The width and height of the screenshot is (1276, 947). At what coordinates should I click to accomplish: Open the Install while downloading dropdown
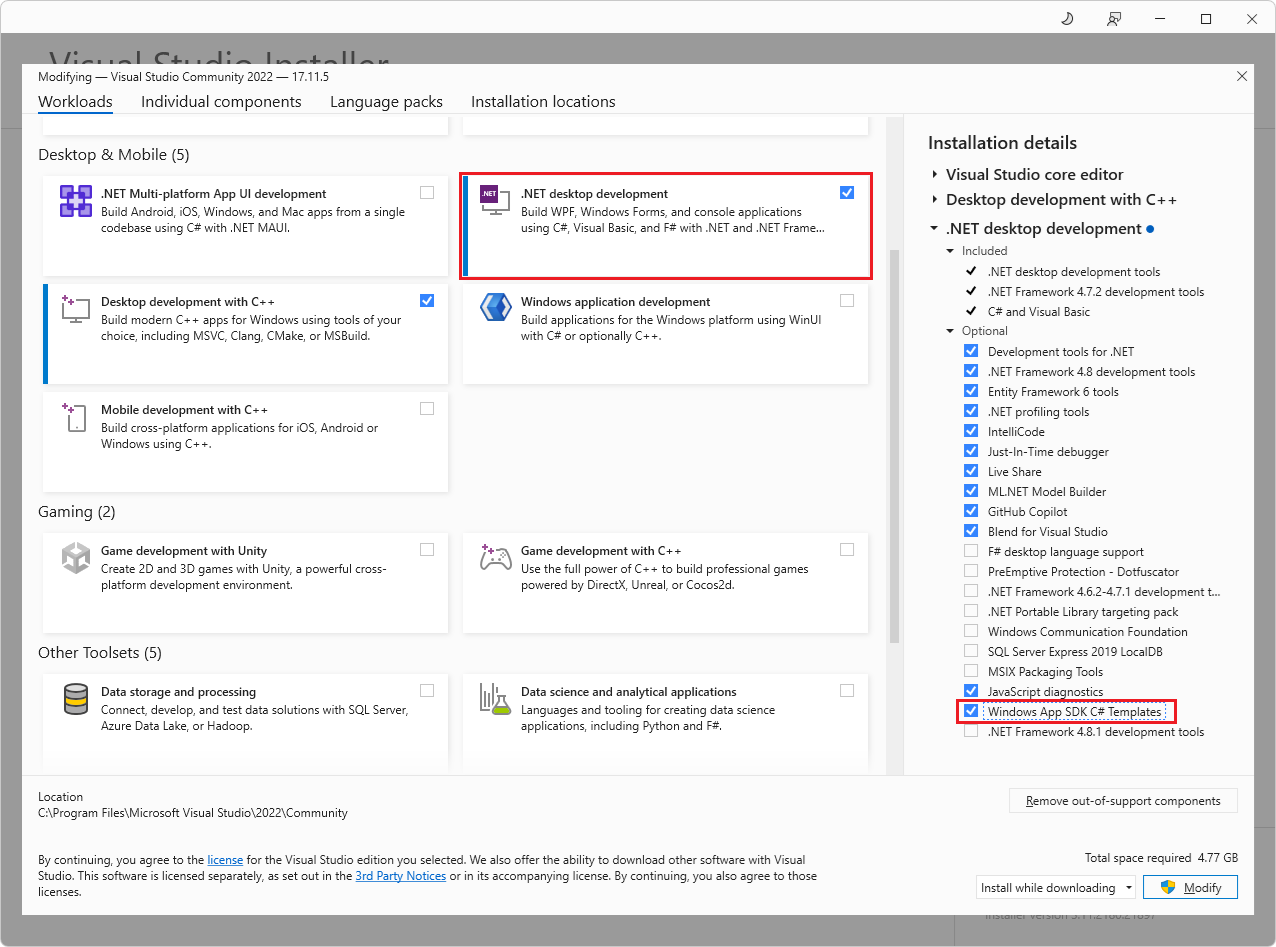[x=1055, y=887]
